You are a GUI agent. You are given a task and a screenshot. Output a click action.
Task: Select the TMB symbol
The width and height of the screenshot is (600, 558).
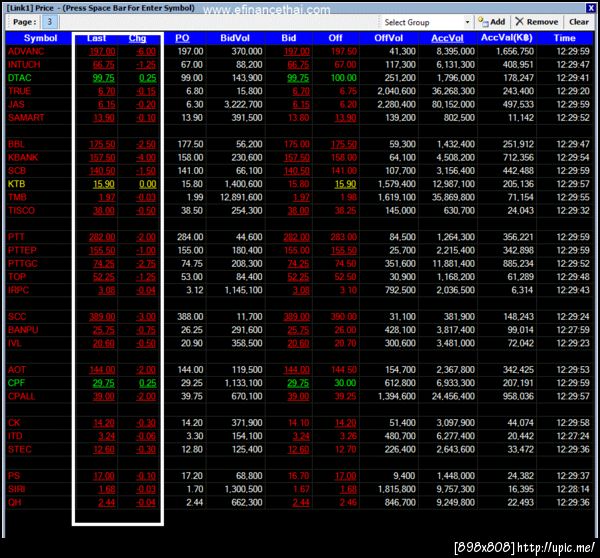17,197
